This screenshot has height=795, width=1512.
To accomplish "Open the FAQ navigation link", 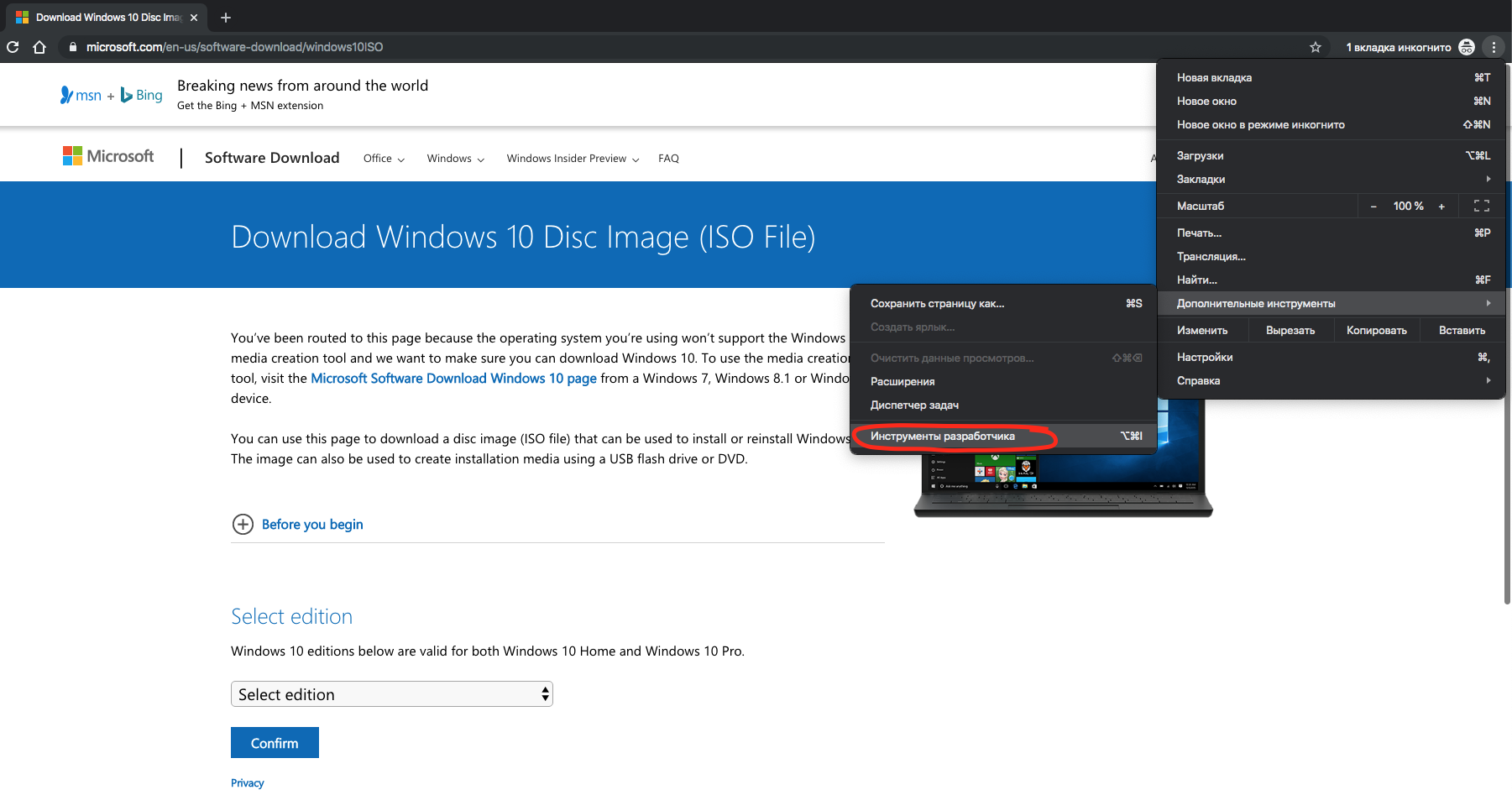I will coord(668,159).
